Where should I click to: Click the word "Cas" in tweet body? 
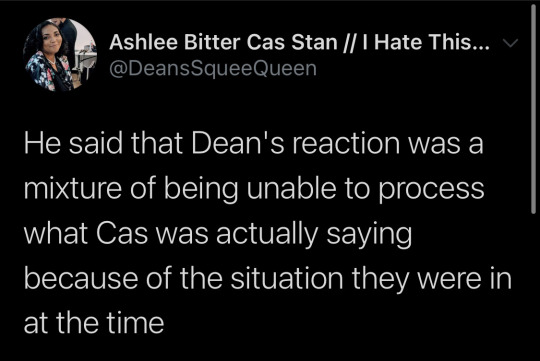(x=122, y=234)
